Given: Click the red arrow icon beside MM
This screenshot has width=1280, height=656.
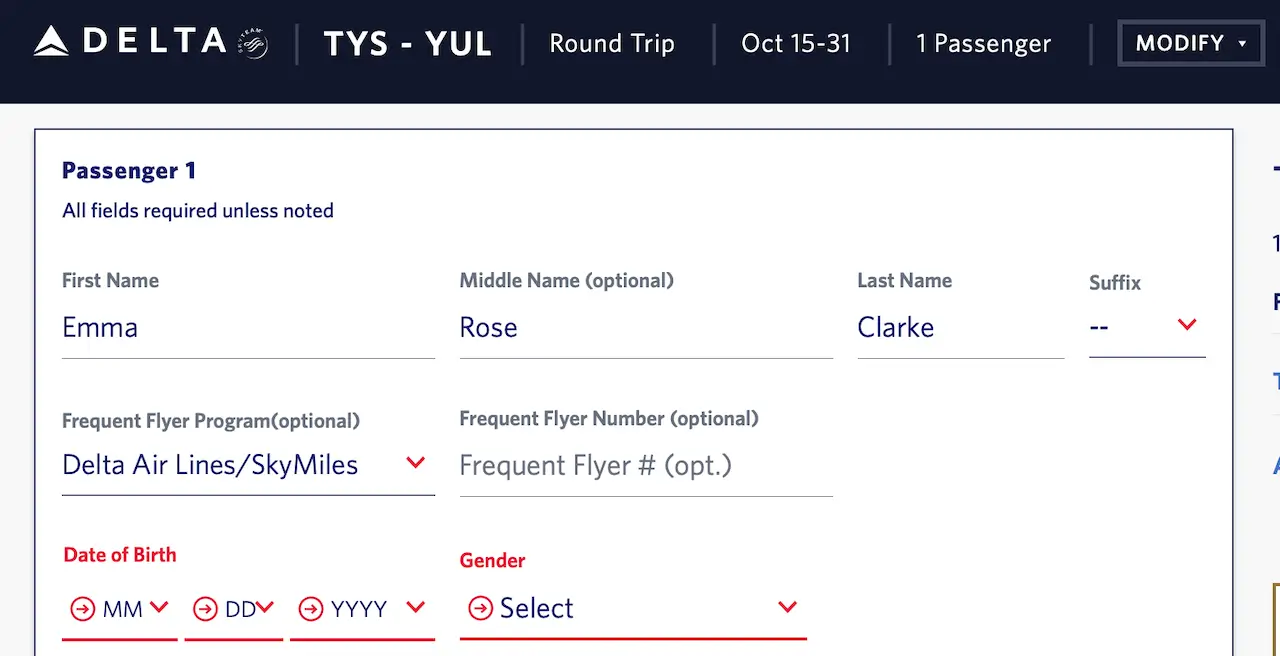Looking at the screenshot, I should point(82,609).
